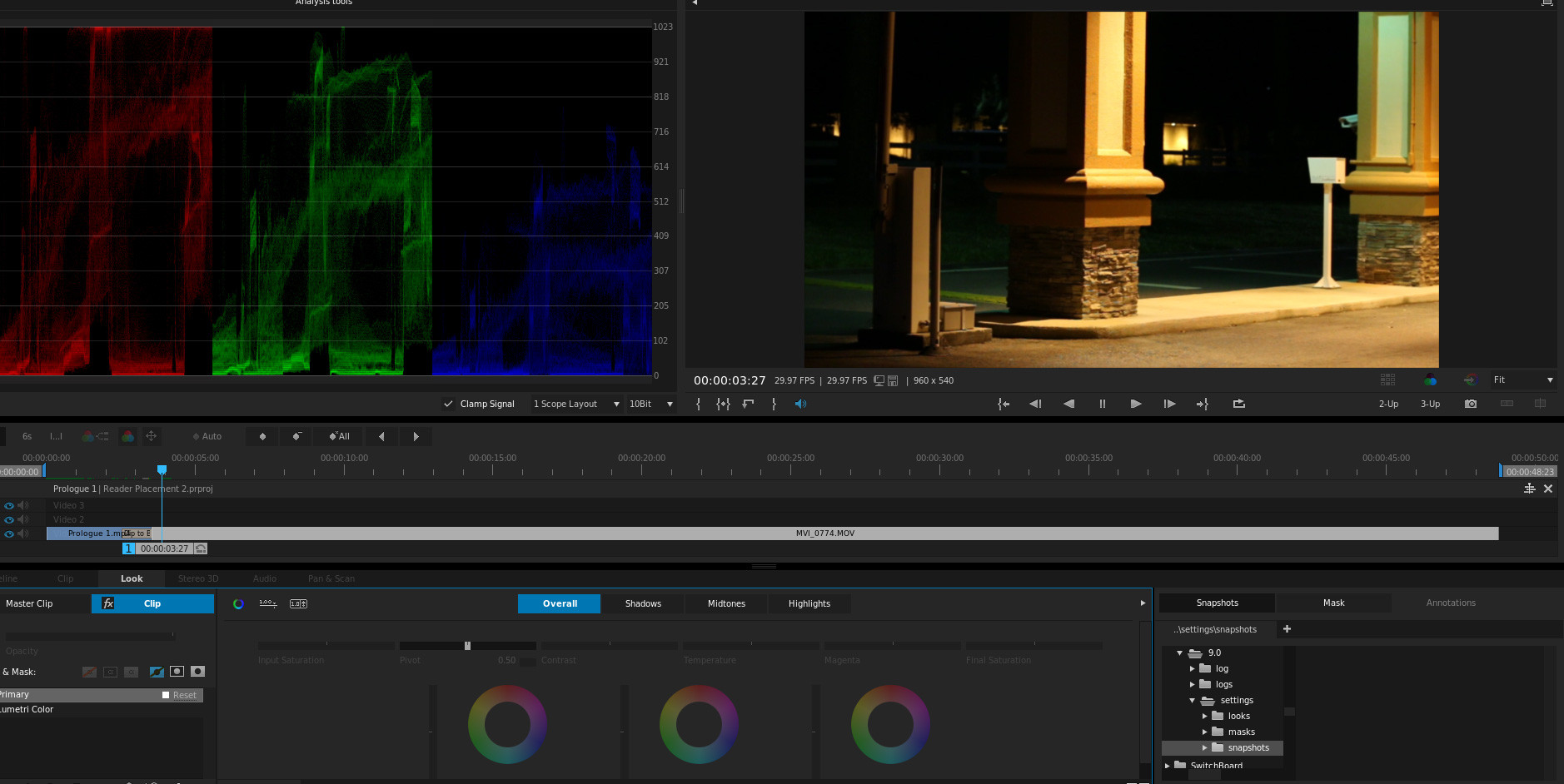Go to the previous keyframe arrow
1564x784 pixels.
click(x=381, y=436)
